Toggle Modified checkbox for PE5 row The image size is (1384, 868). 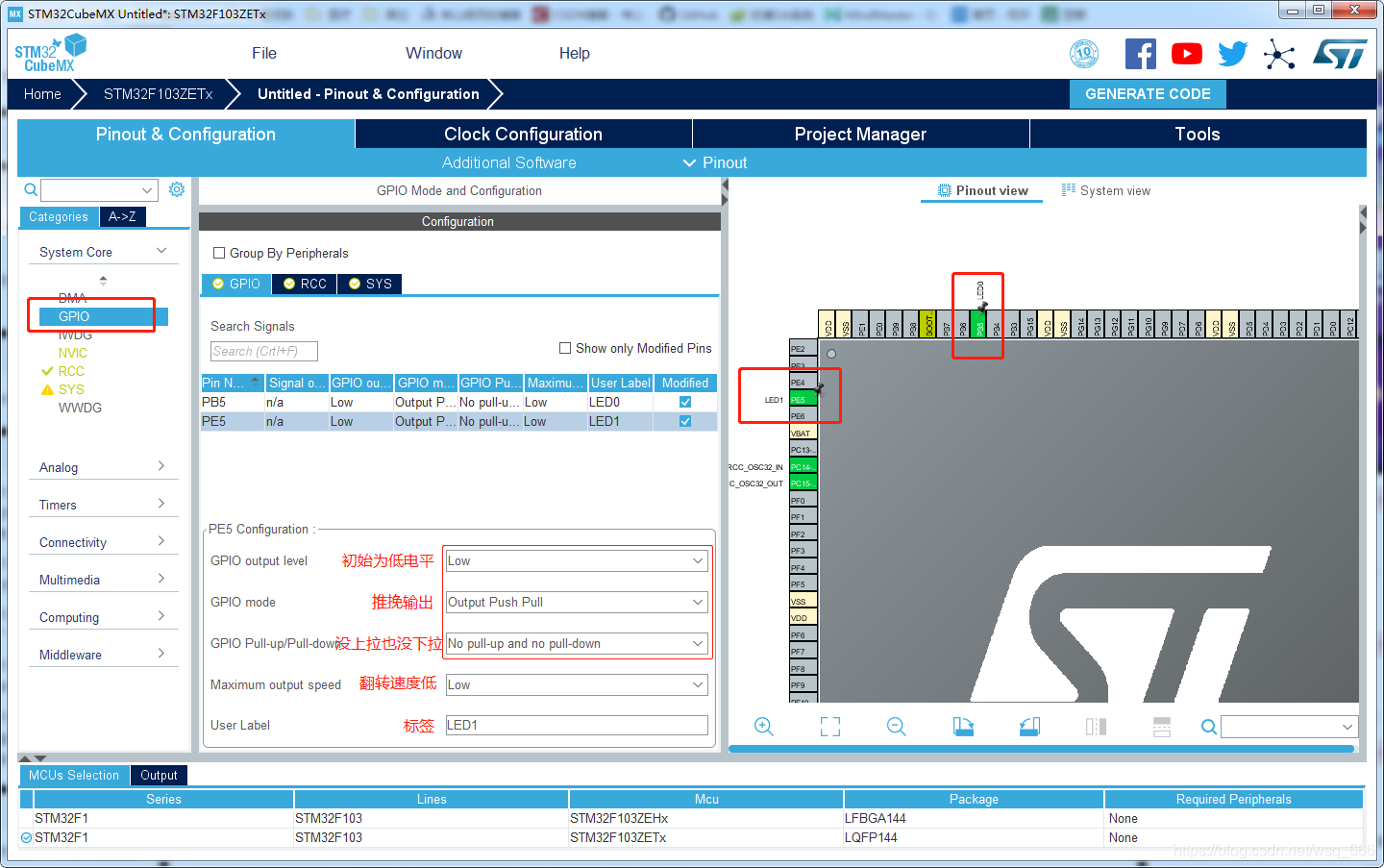coord(685,421)
